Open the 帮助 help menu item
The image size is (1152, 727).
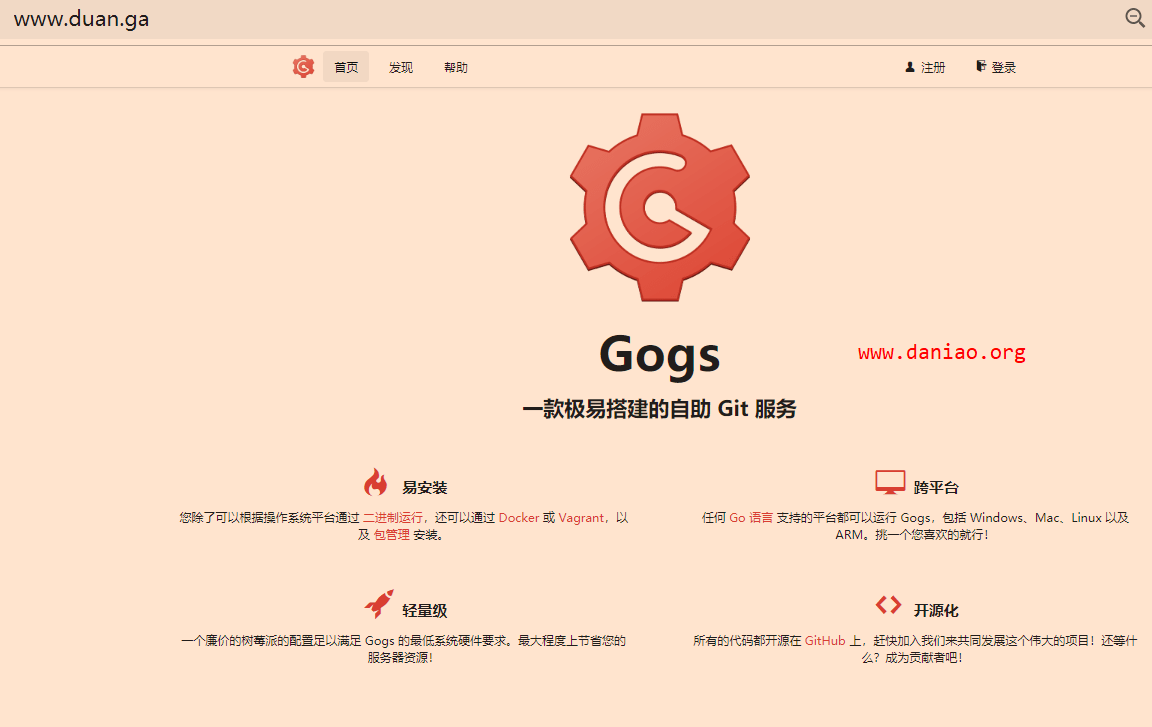tap(456, 67)
